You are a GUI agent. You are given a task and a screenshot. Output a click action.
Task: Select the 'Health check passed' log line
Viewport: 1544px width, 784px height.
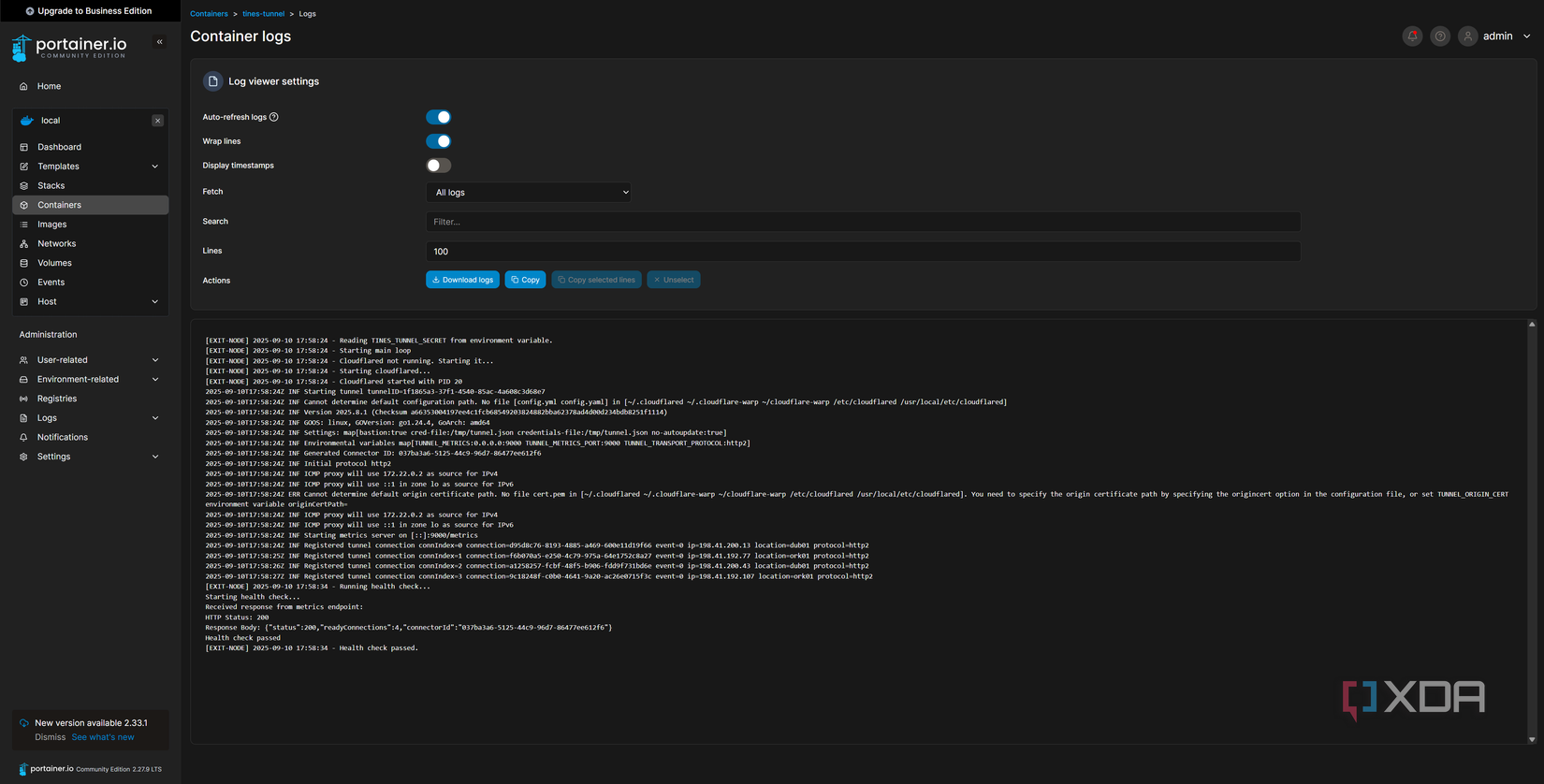[243, 638]
